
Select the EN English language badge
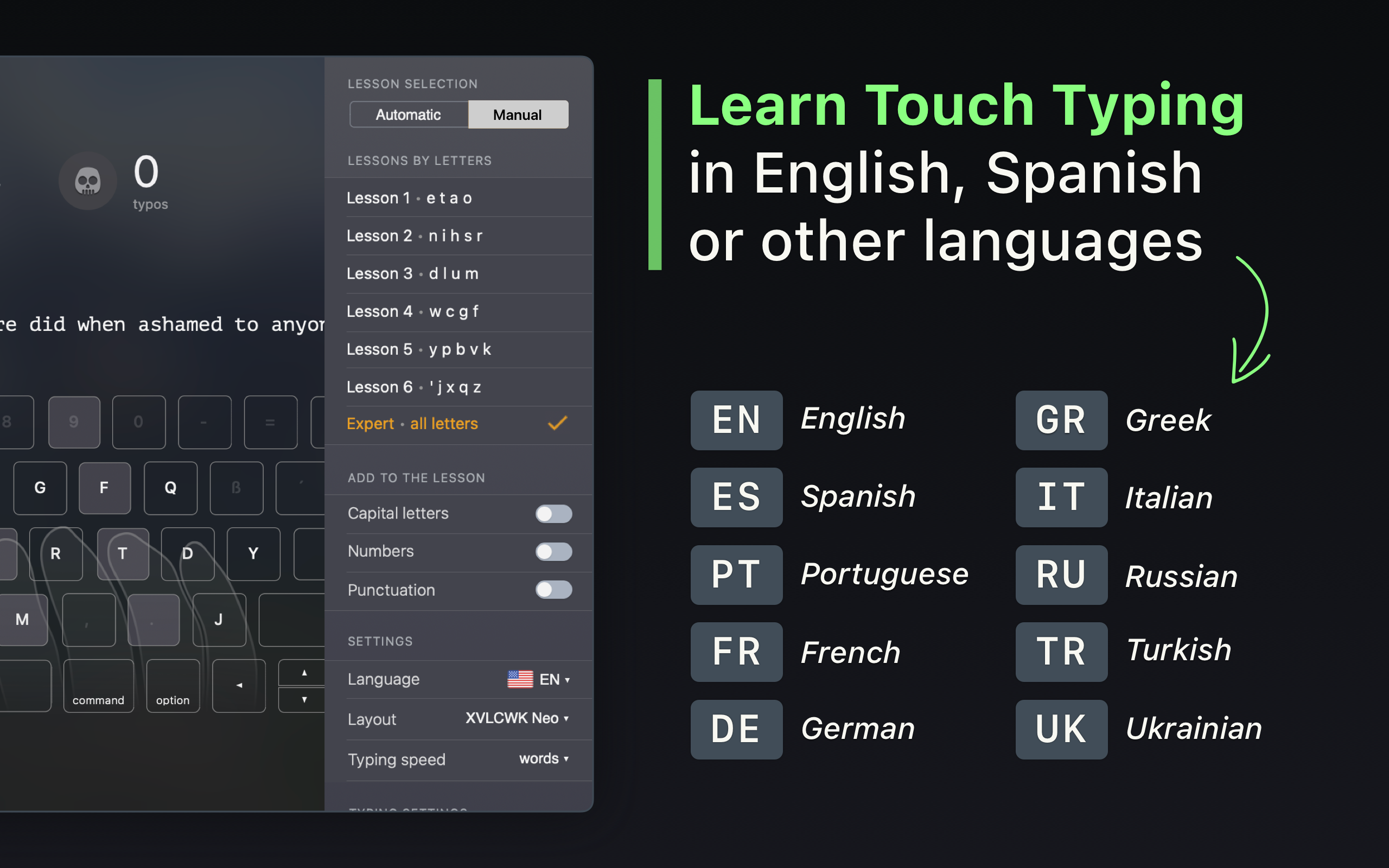point(736,420)
